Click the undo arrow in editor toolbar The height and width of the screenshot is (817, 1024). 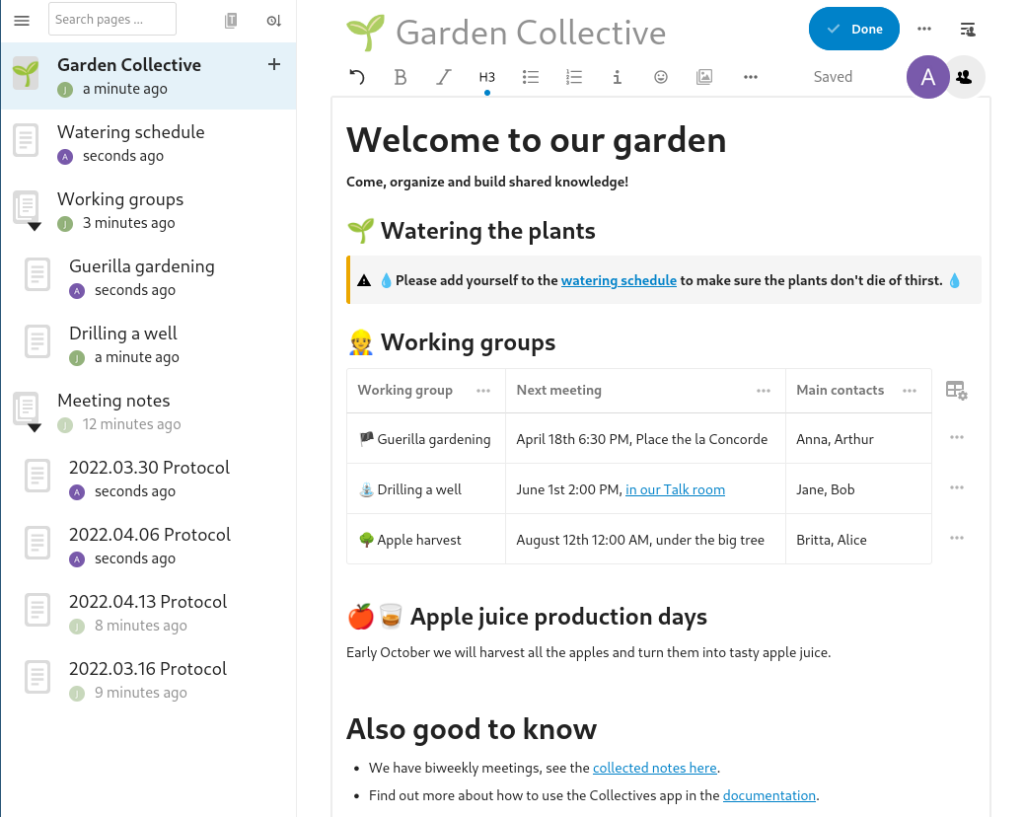[357, 77]
